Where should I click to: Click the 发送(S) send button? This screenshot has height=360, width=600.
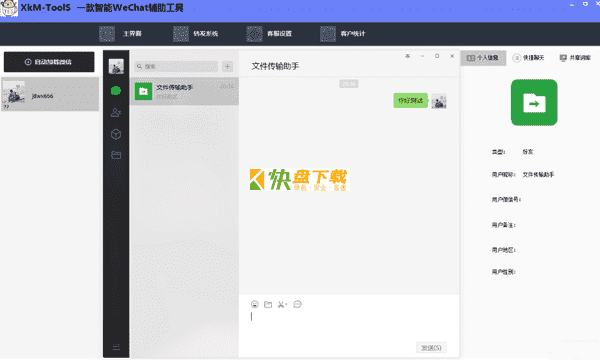(431, 348)
